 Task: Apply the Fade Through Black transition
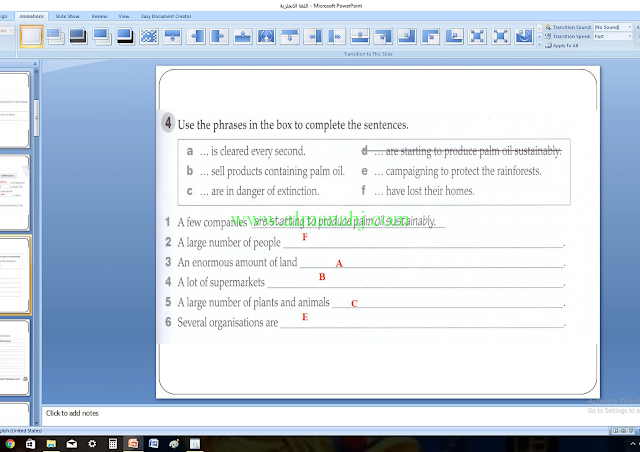[x=78, y=36]
